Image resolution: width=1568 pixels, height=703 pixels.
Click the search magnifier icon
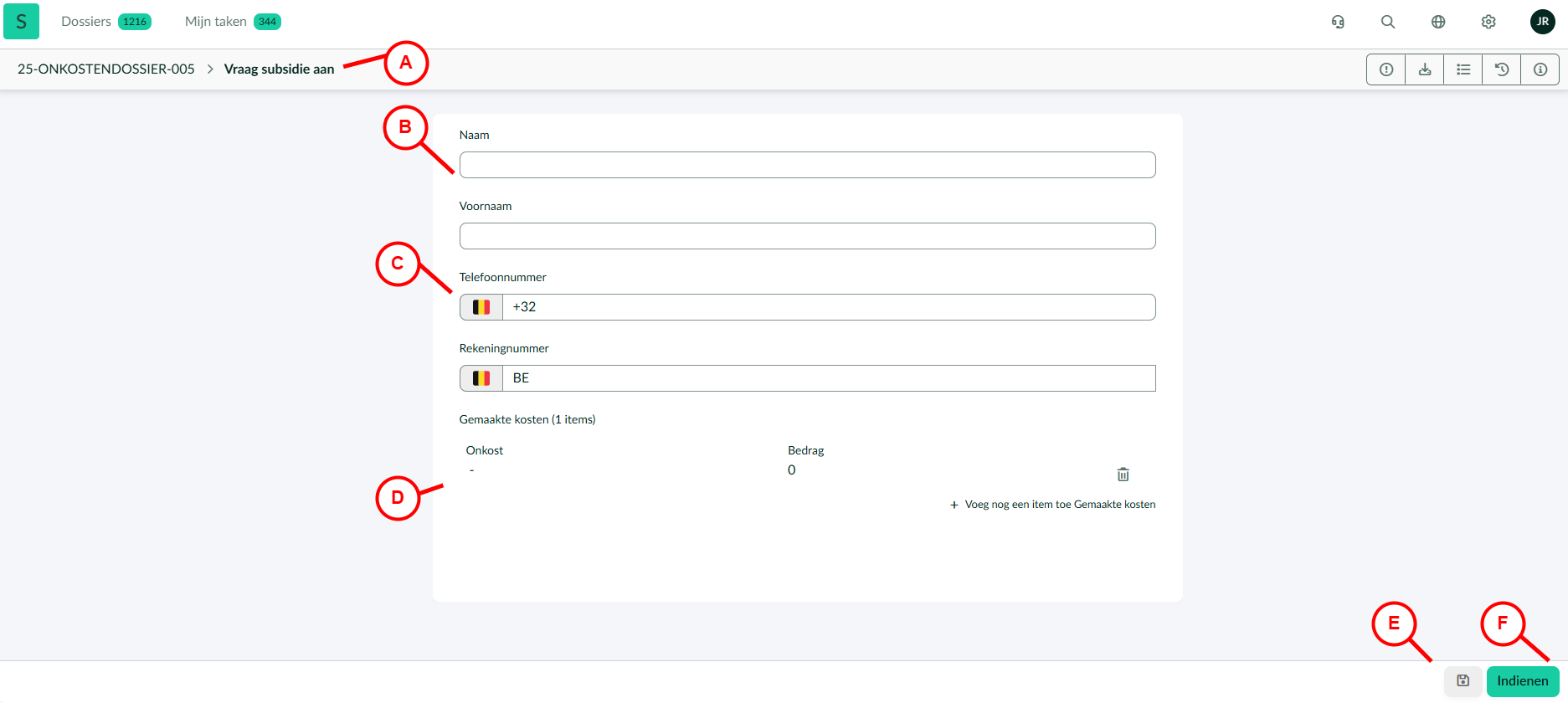[x=1388, y=22]
